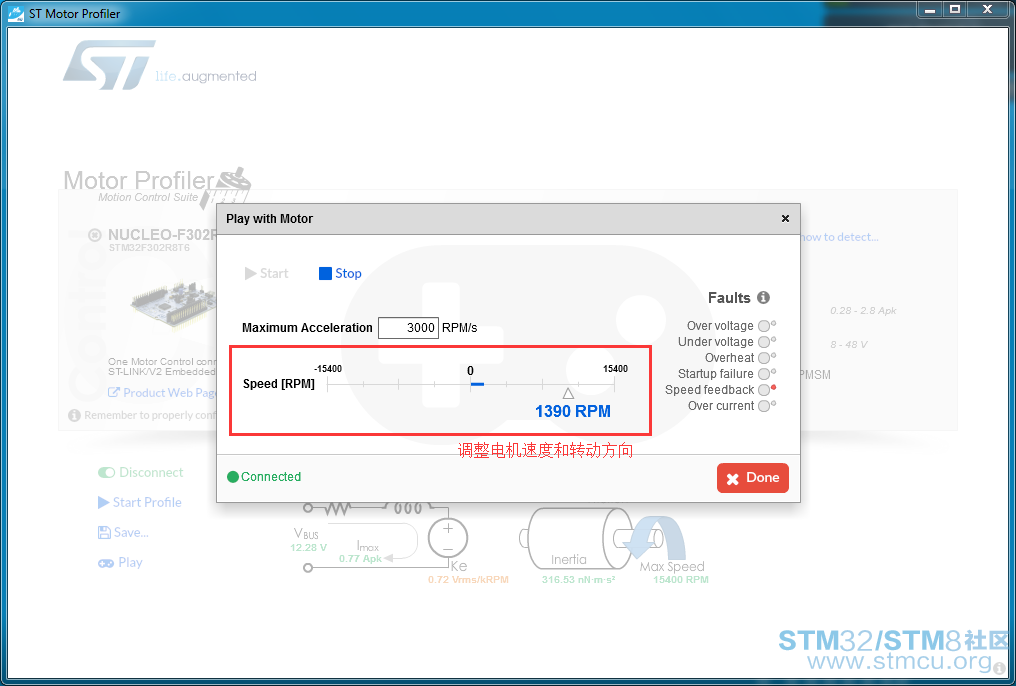Image resolution: width=1016 pixels, height=686 pixels.
Task: Open the Faults info icon
Action: click(x=764, y=297)
